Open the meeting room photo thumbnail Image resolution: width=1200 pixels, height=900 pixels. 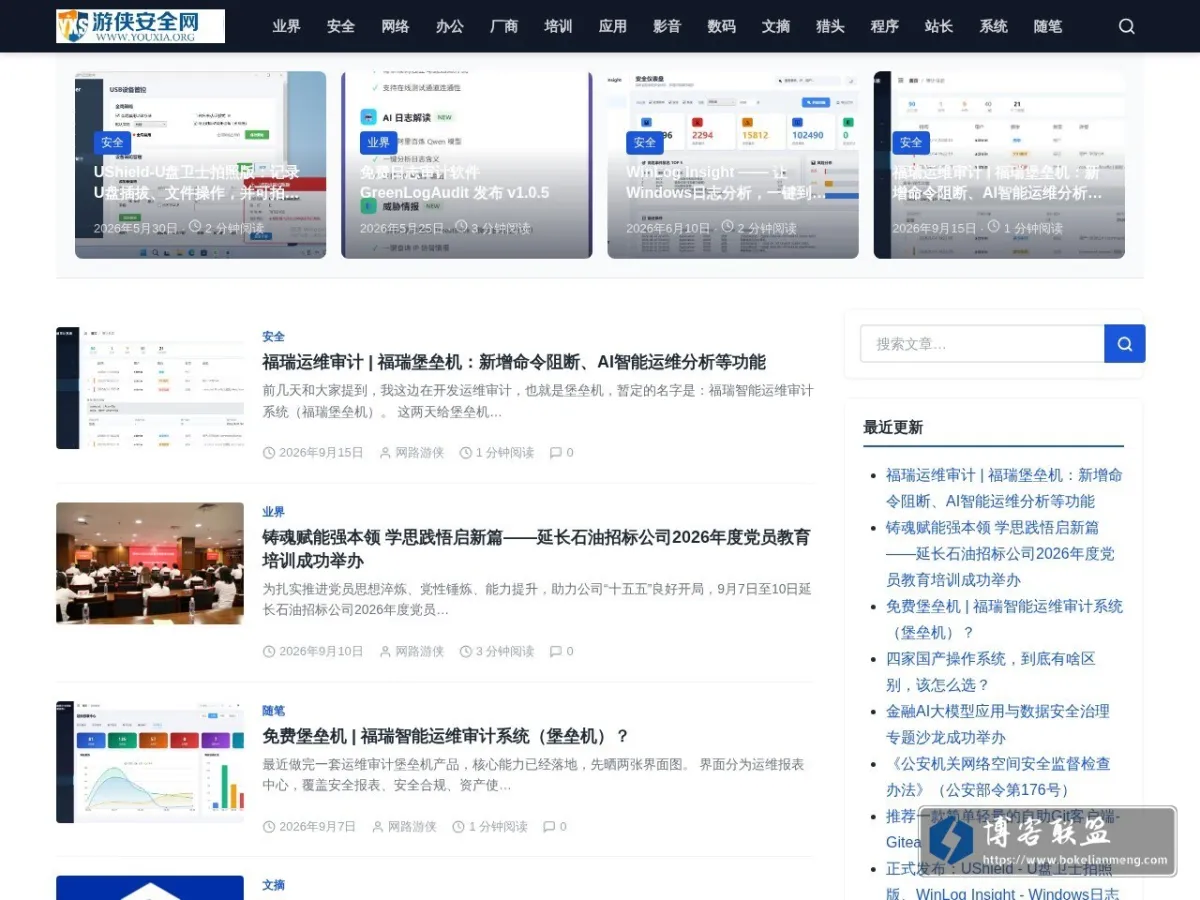tap(150, 563)
